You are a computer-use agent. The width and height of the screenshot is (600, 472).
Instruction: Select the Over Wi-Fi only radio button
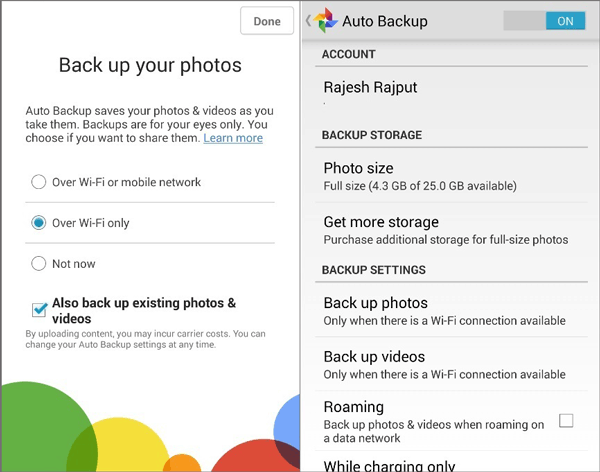click(39, 223)
